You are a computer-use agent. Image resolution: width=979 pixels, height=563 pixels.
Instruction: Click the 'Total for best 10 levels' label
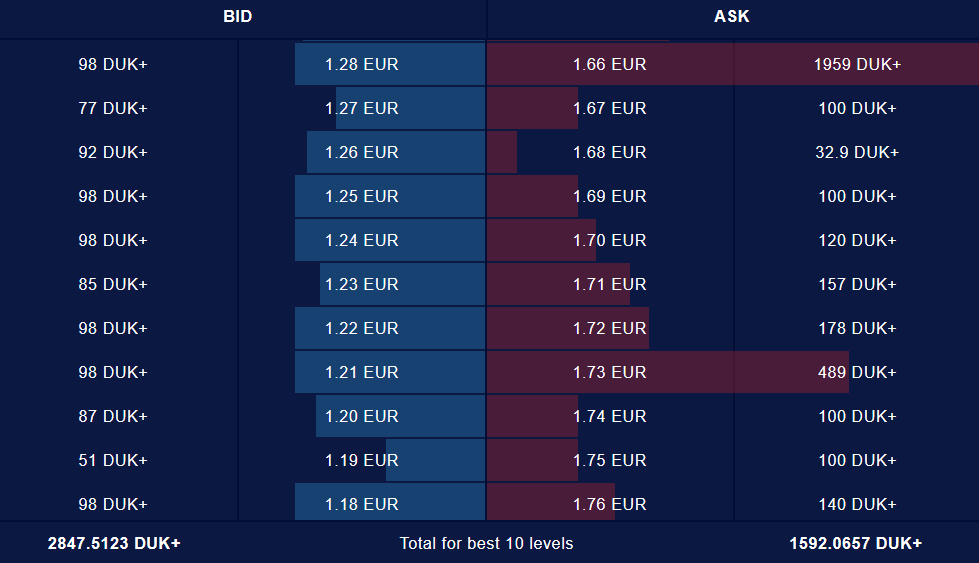pyautogui.click(x=486, y=543)
